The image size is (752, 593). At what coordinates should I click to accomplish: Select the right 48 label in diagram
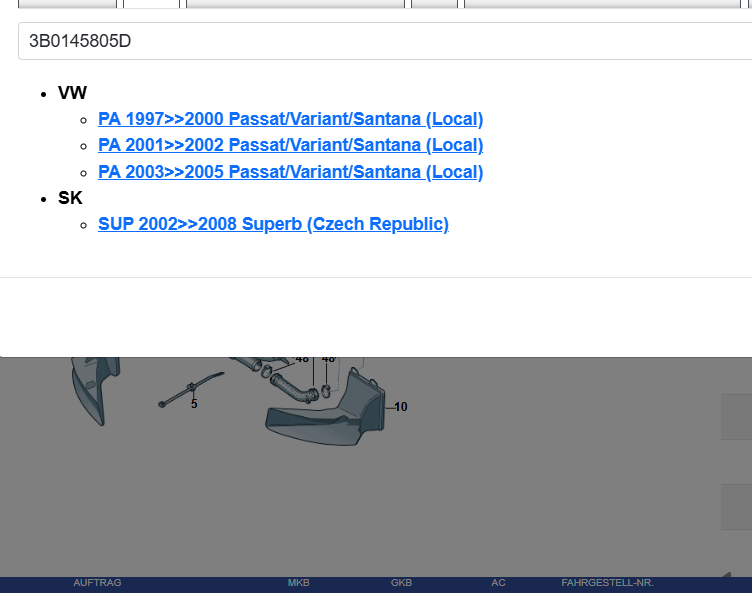[x=328, y=359]
